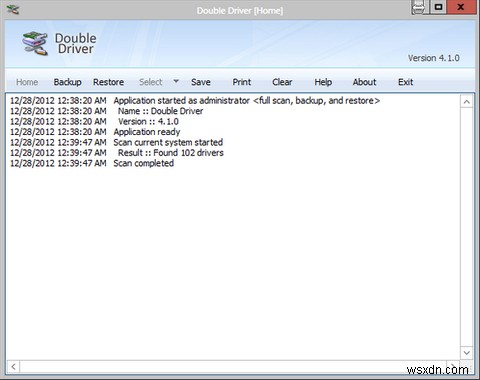Clear the log window
480x380 pixels.
pos(282,82)
